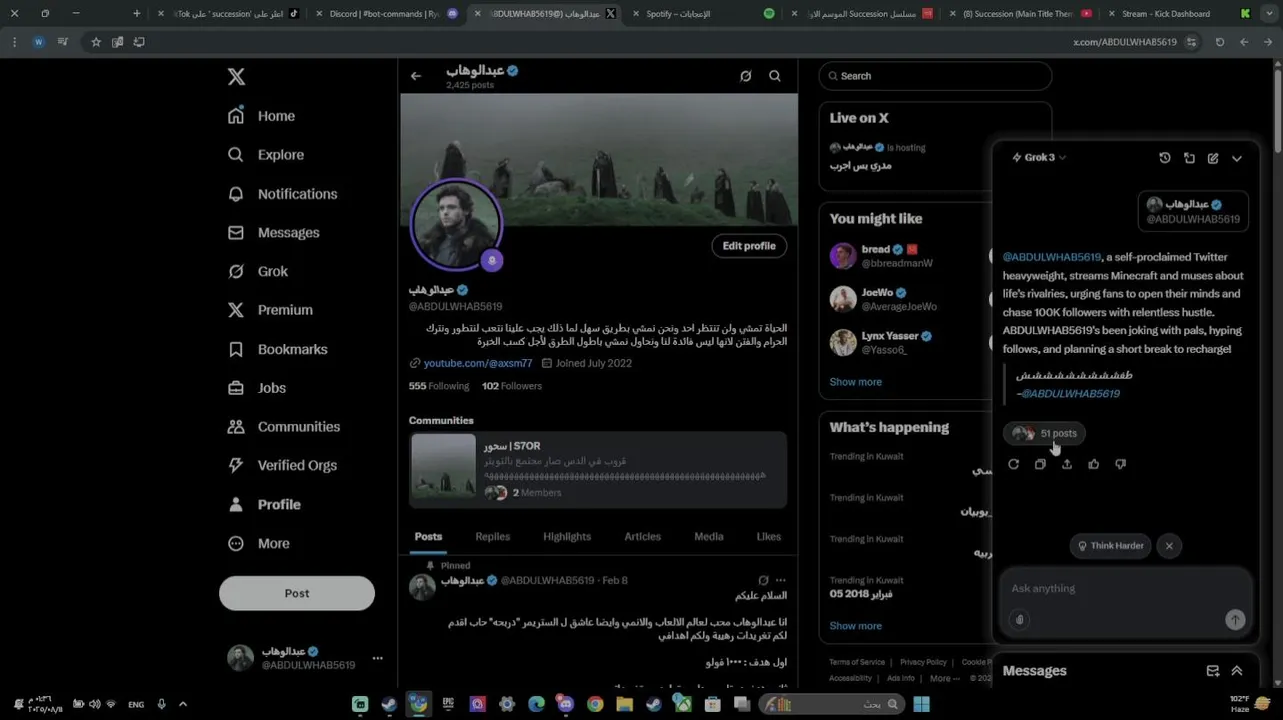Regenerate the Grok response
Screen dimensions: 1283x720
click(1013, 464)
